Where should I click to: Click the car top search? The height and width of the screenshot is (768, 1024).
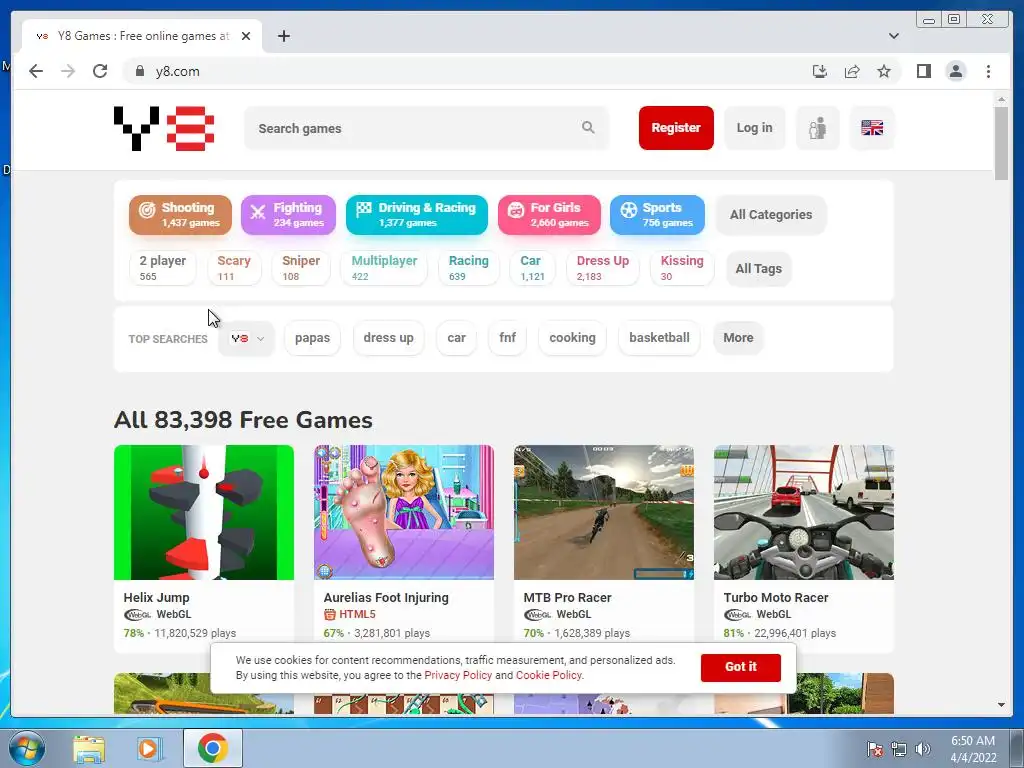(x=456, y=338)
